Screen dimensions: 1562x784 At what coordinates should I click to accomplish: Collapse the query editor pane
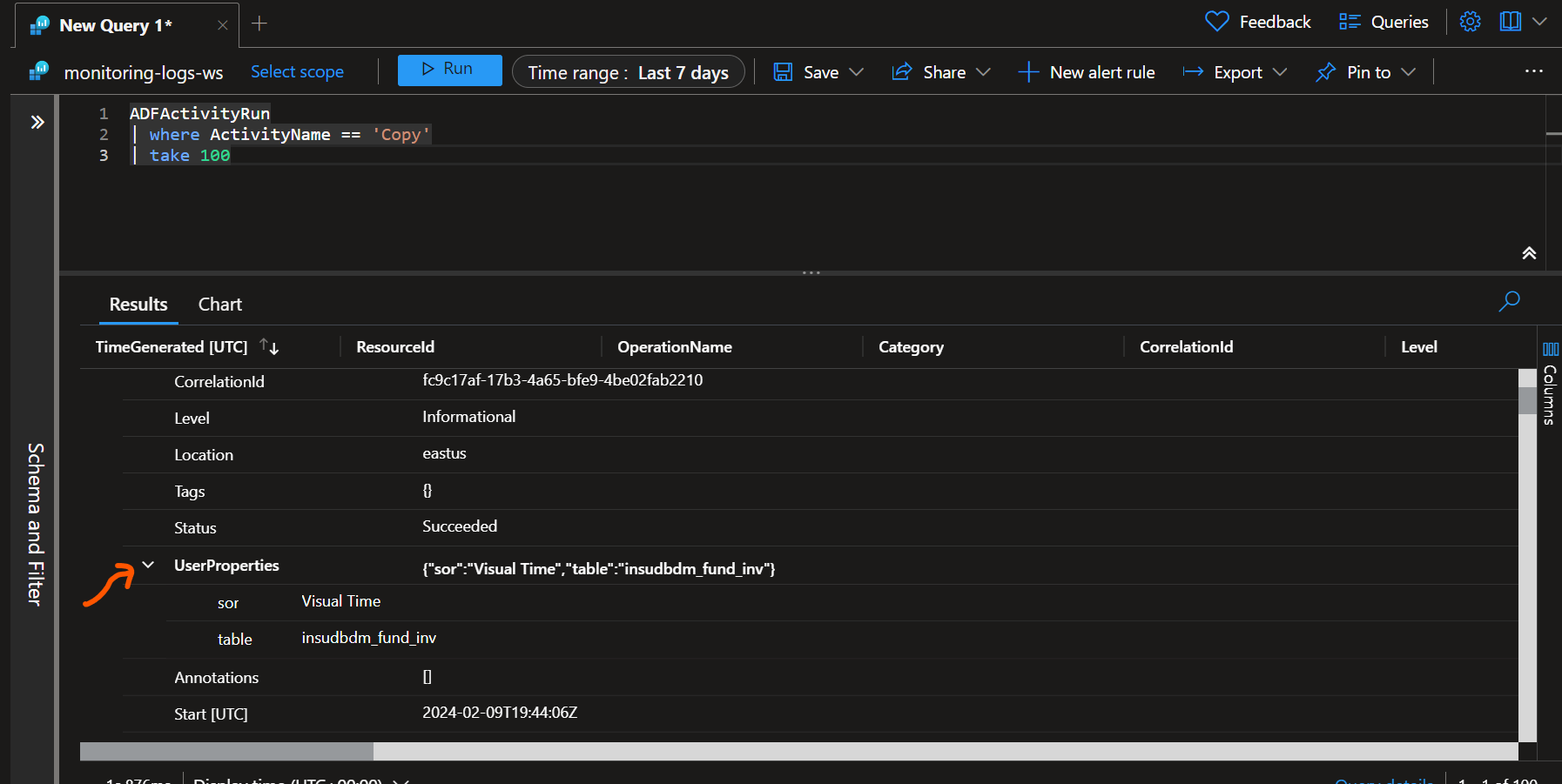pyautogui.click(x=1530, y=253)
